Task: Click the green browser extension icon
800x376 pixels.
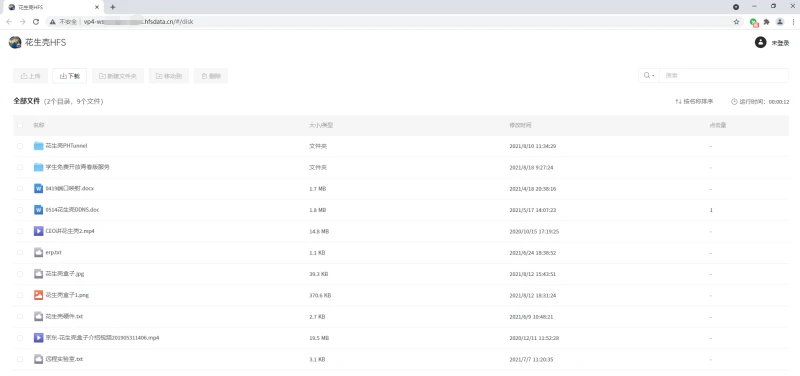Action: [754, 22]
